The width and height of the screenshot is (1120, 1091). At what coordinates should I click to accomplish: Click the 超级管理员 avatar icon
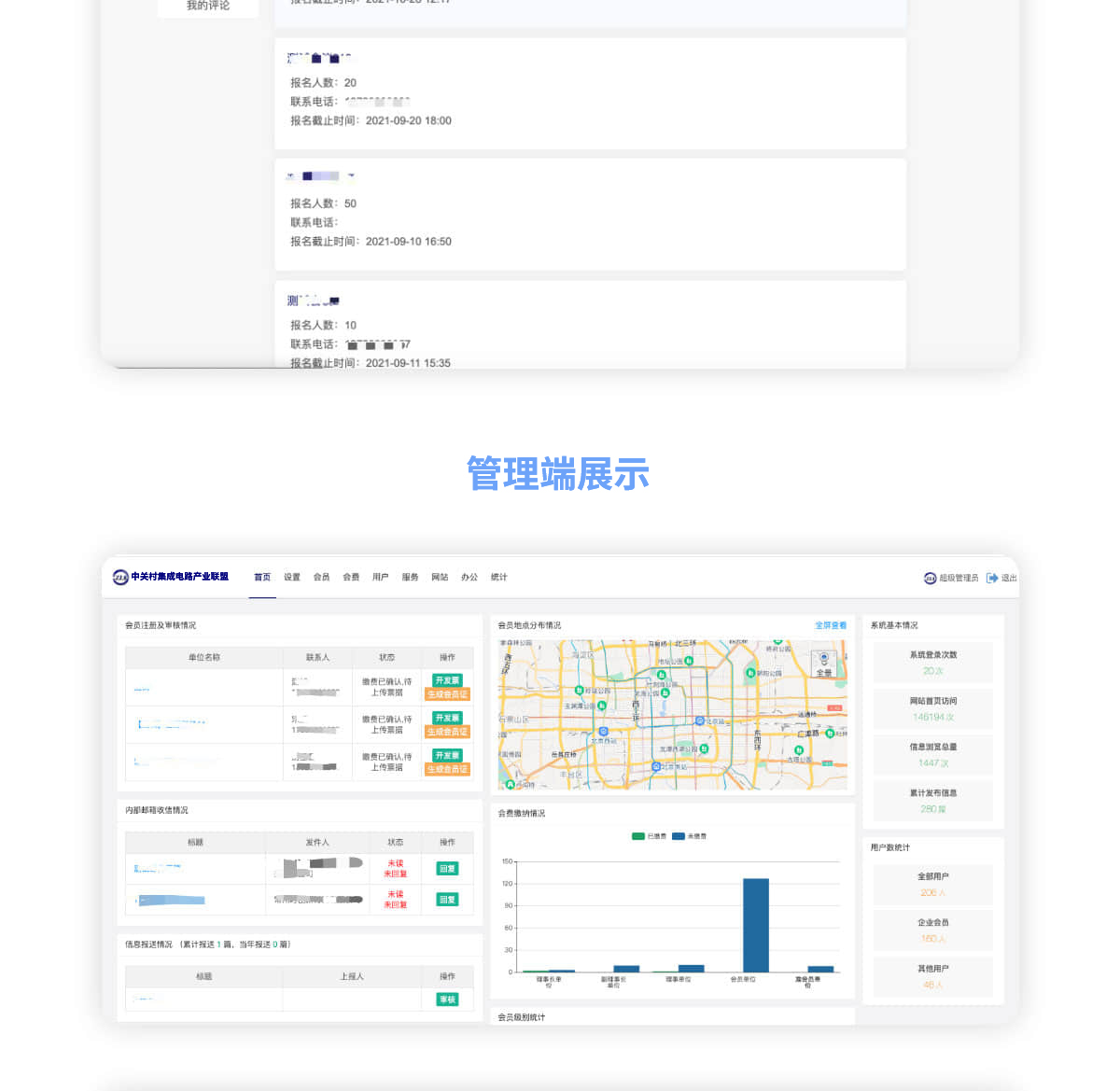pos(930,578)
